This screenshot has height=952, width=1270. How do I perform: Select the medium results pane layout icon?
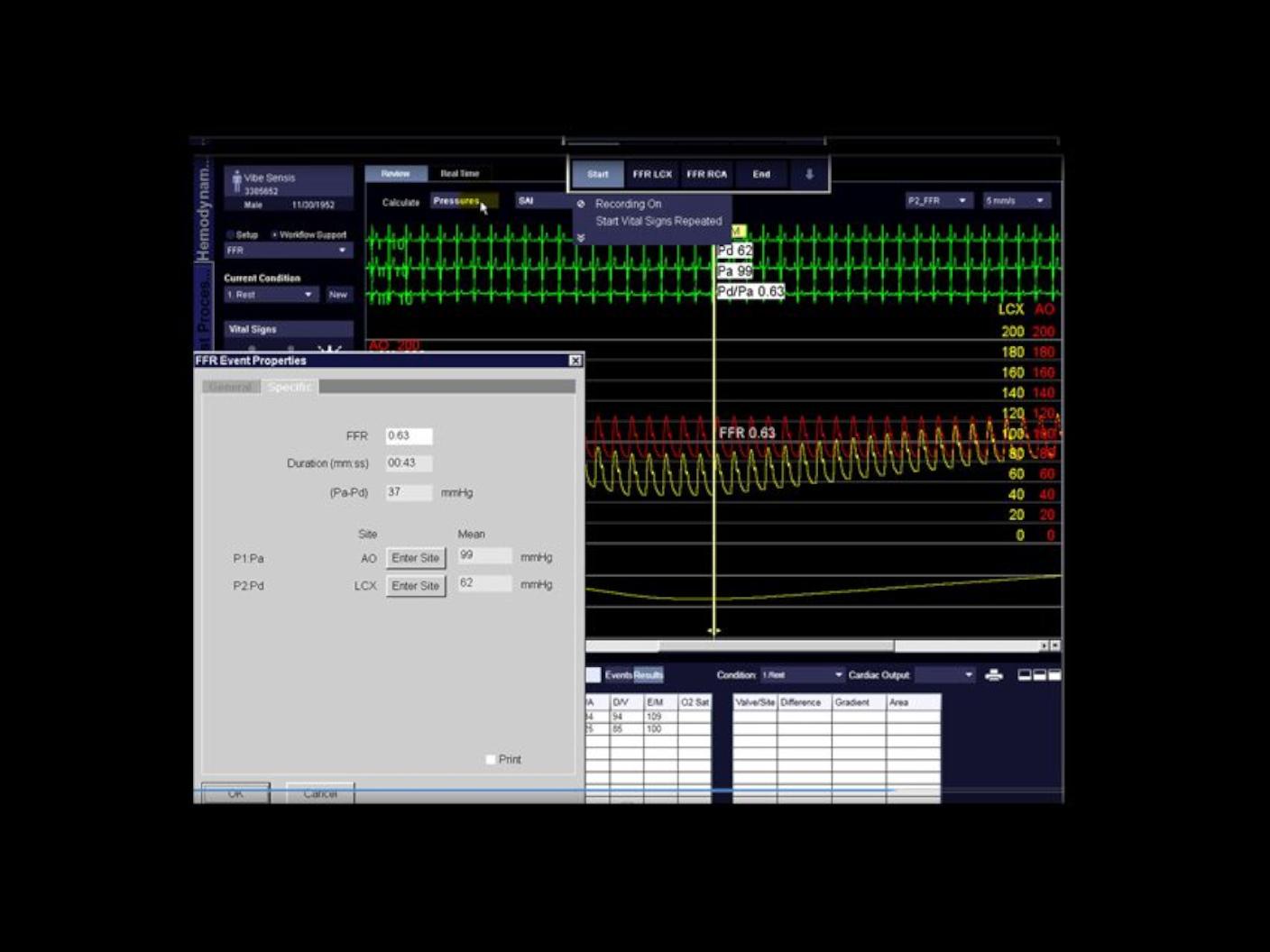pos(1039,674)
